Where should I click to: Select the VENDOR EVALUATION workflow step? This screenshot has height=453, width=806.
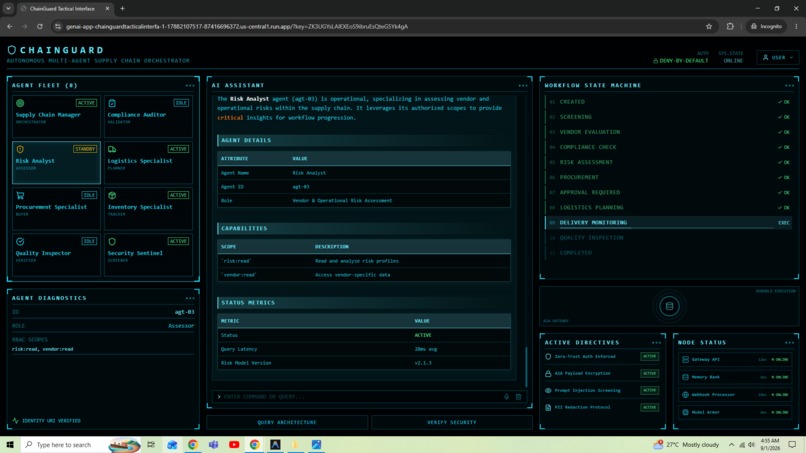[x=669, y=132]
